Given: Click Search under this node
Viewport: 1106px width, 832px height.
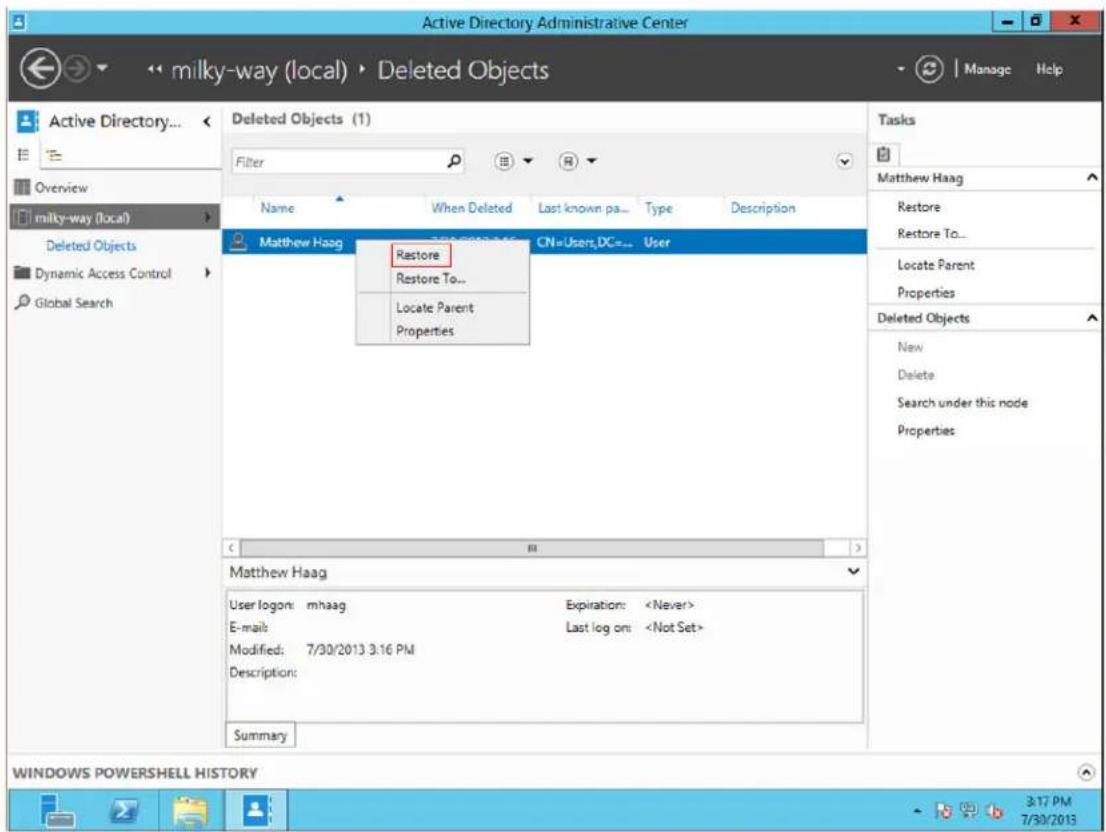Looking at the screenshot, I should tap(962, 403).
